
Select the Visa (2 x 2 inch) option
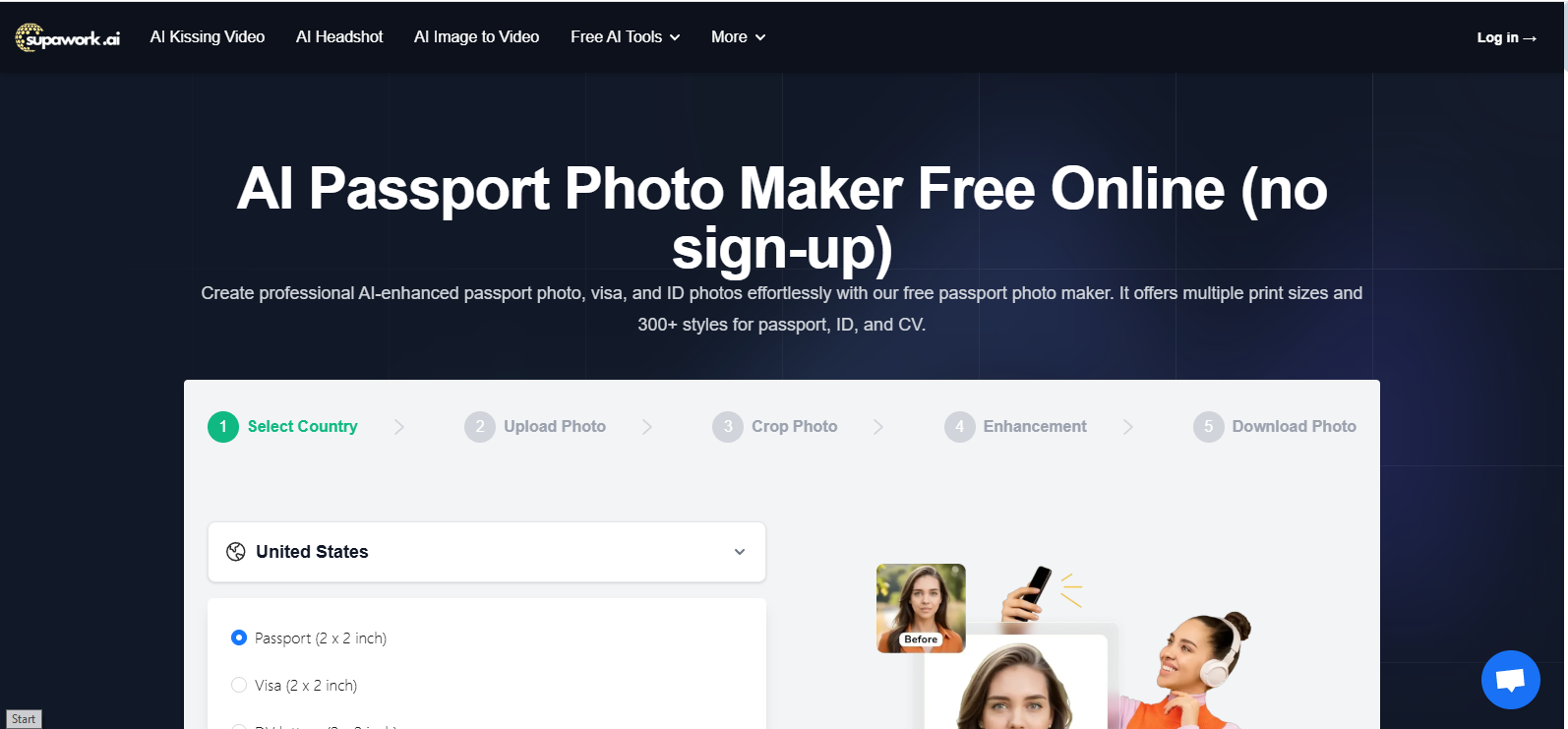[x=294, y=686]
